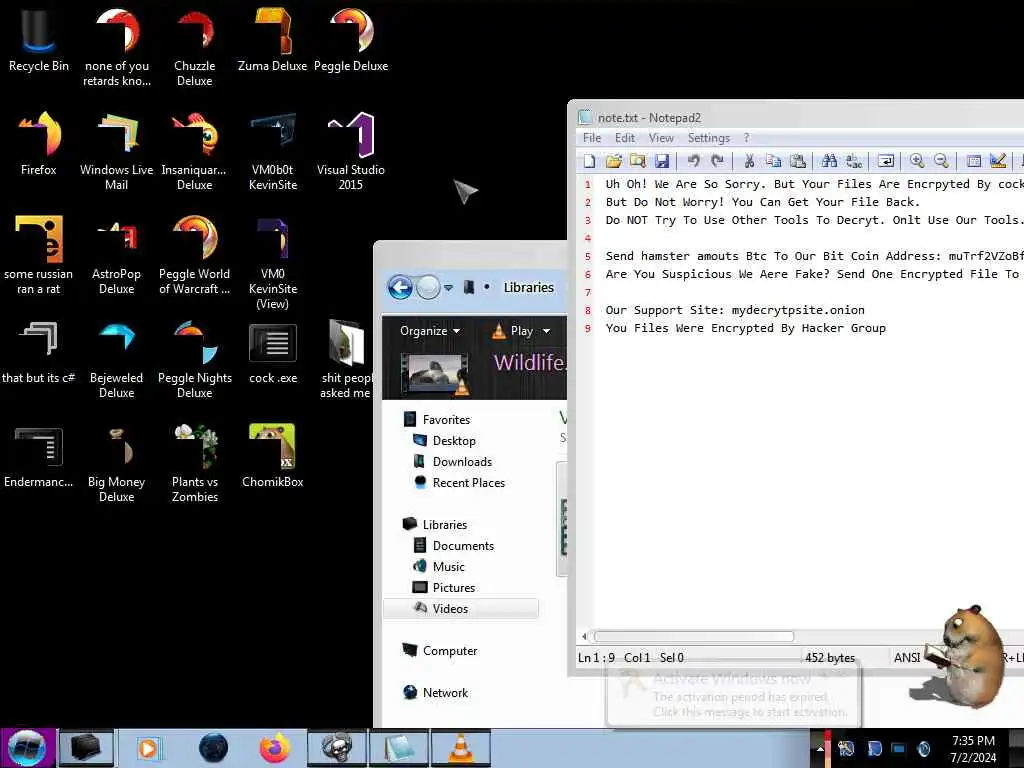1024x768 pixels.
Task: Show hidden tray icons arrow
Action: click(820, 748)
